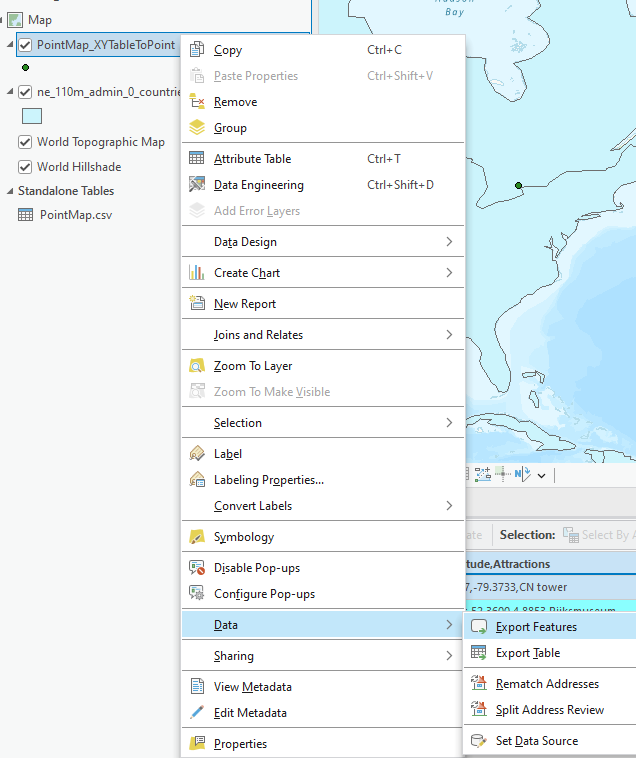Open Attribute Table via its grid icon
This screenshot has width=636, height=758.
click(x=197, y=159)
